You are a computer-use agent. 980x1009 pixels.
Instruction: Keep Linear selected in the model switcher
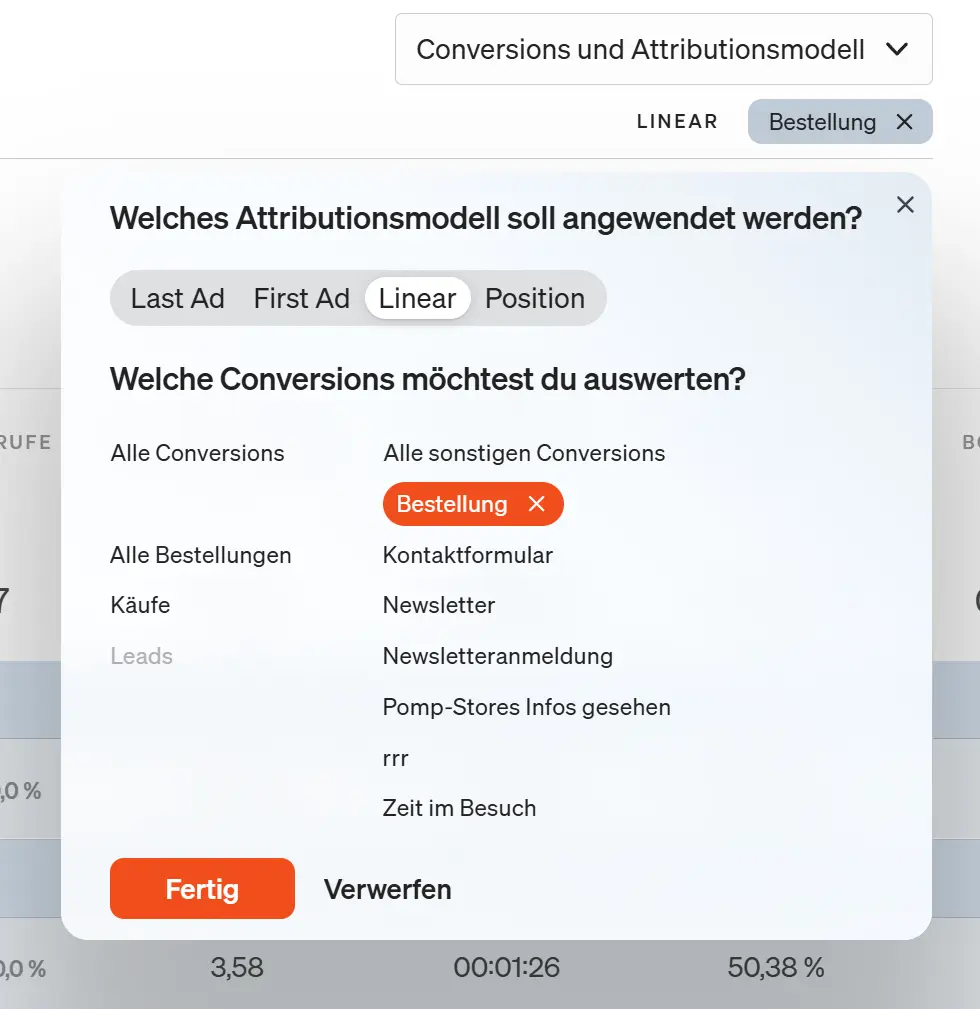coord(417,298)
